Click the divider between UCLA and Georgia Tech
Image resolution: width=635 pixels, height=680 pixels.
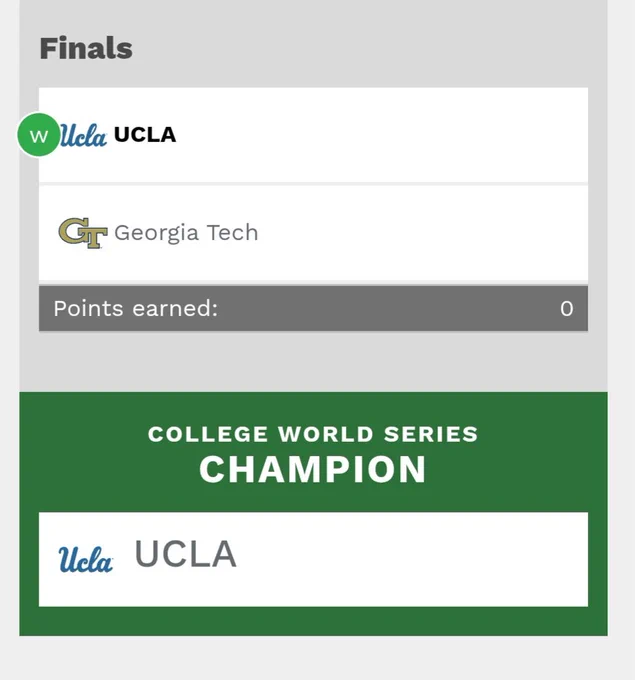point(314,184)
